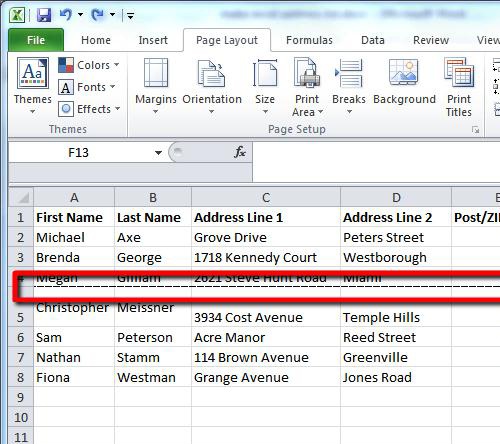The width and height of the screenshot is (500, 444).
Task: Expand the Effects theme dropdown
Action: [89, 109]
